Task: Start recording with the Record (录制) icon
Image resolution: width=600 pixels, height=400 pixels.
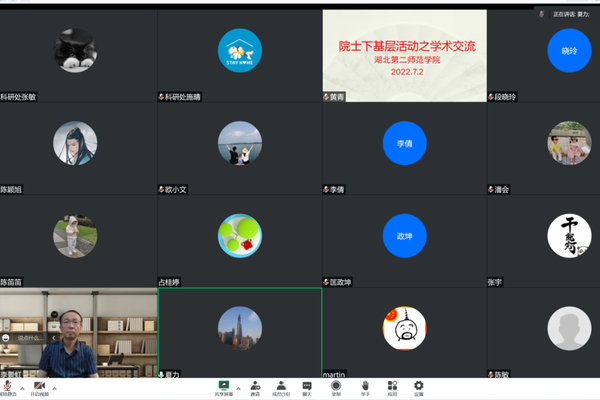Action: [337, 387]
